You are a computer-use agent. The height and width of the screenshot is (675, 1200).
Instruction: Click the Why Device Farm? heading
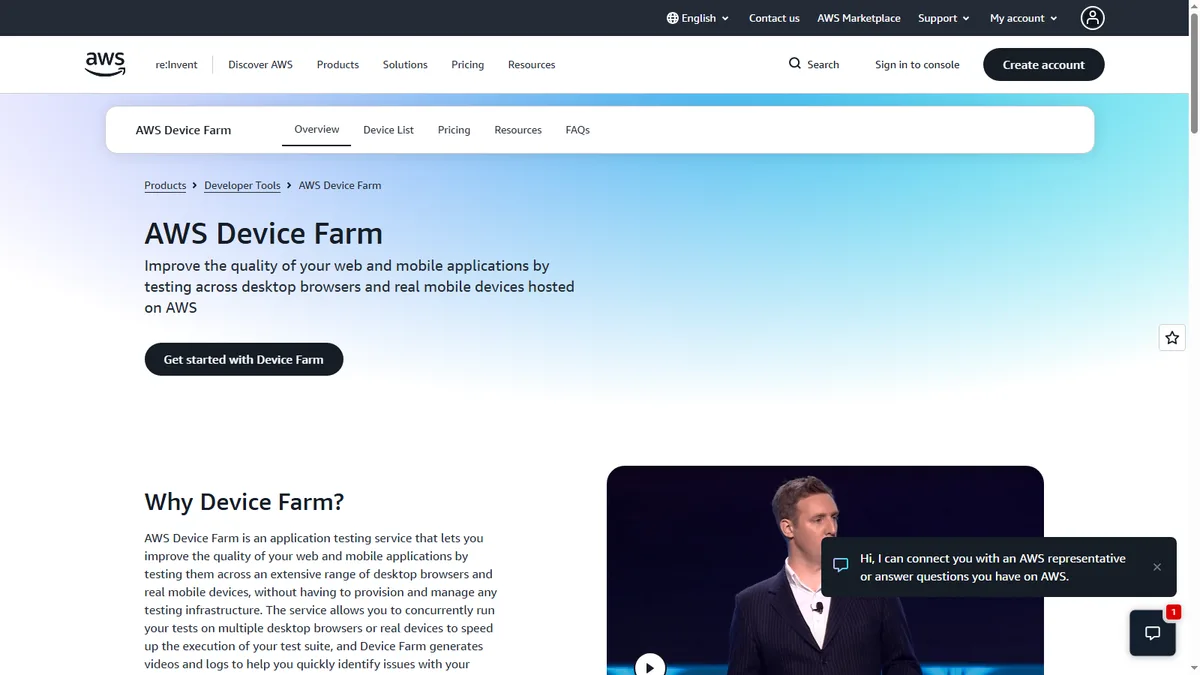click(x=244, y=502)
